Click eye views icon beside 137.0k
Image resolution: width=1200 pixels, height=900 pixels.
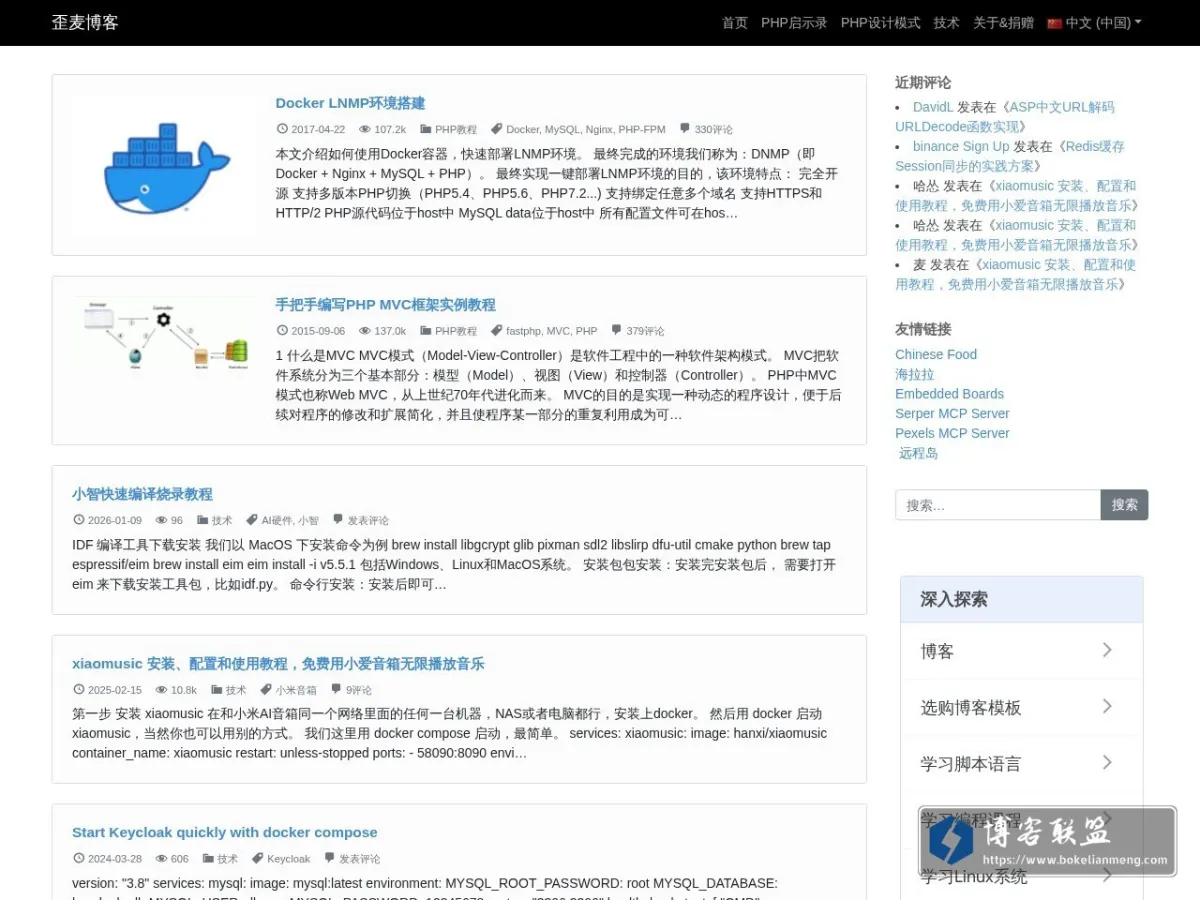tap(365, 331)
